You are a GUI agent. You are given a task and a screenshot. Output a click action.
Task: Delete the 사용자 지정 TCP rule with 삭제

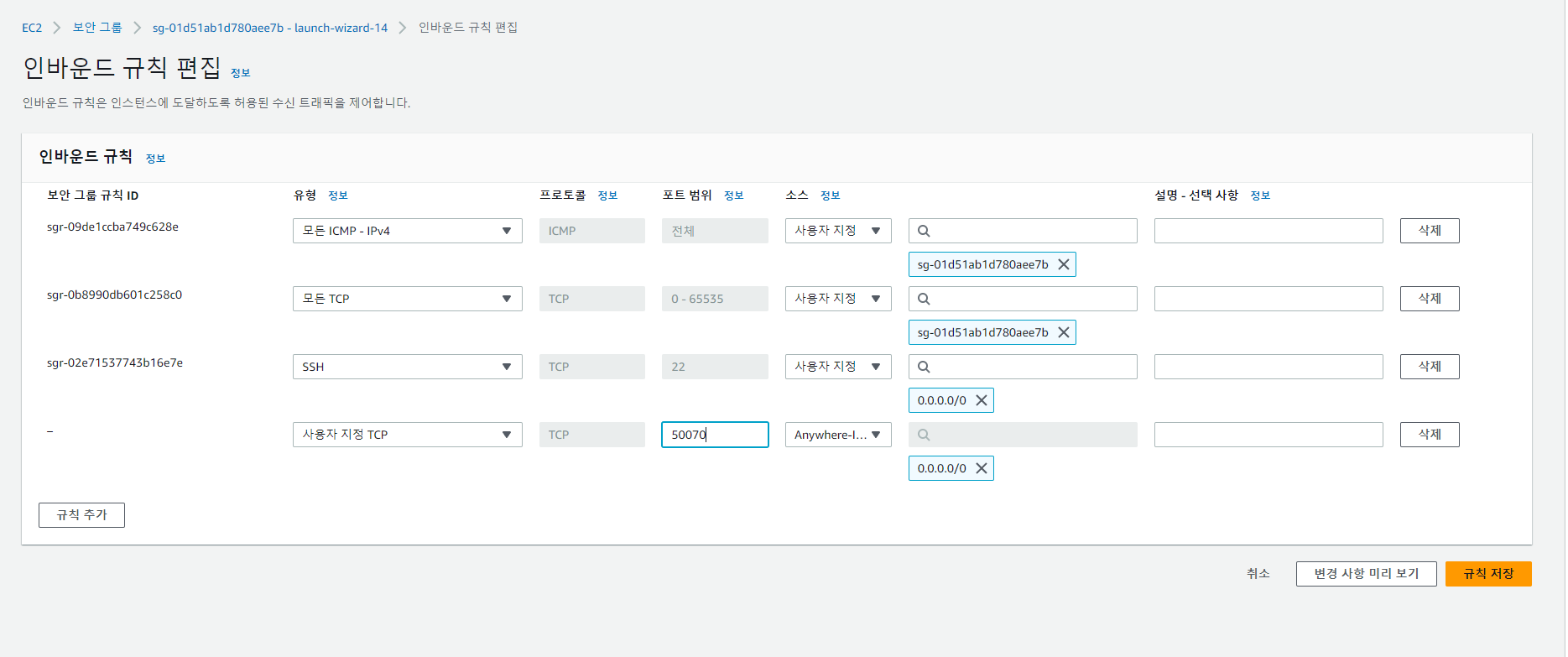pyautogui.click(x=1430, y=435)
